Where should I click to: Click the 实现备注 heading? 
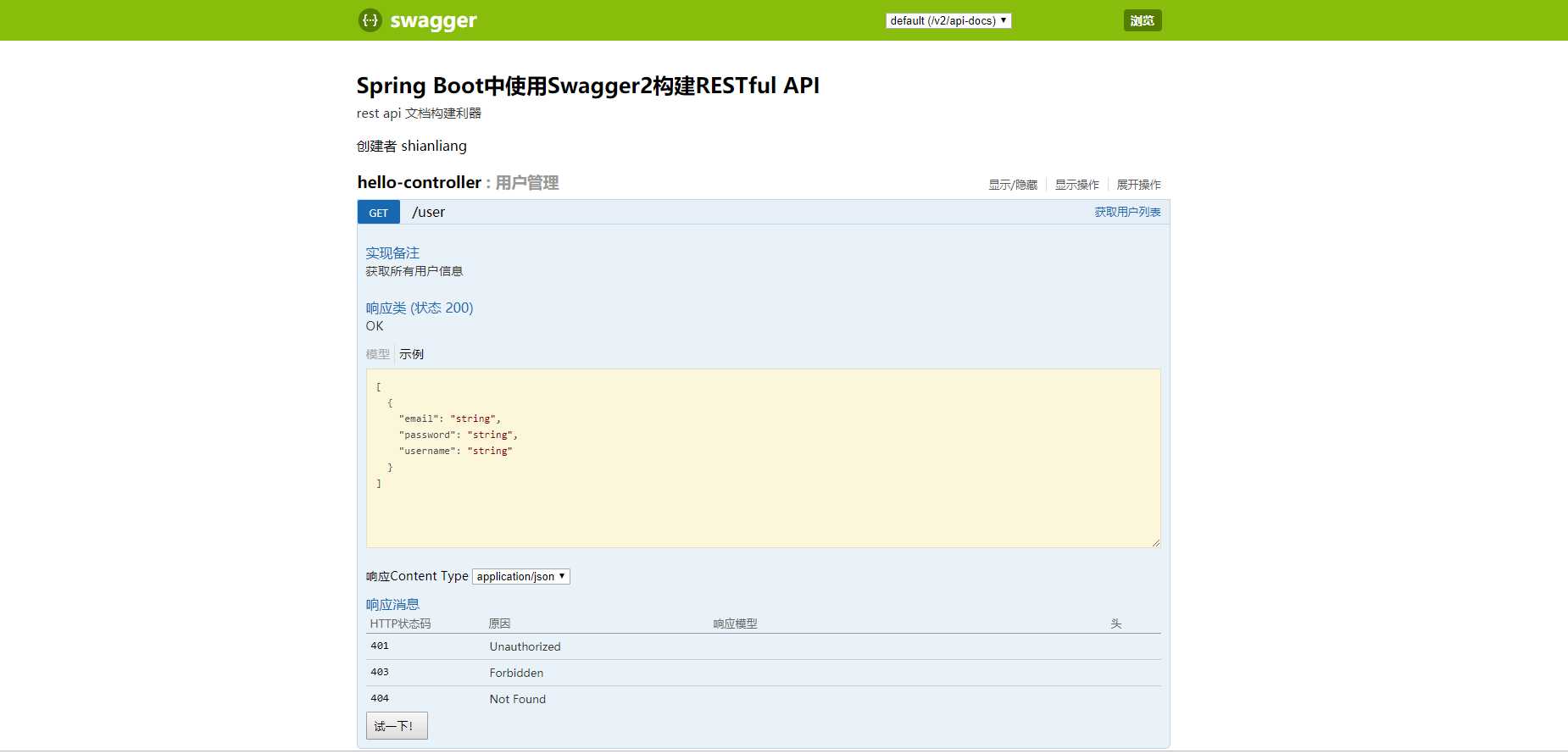coord(392,252)
